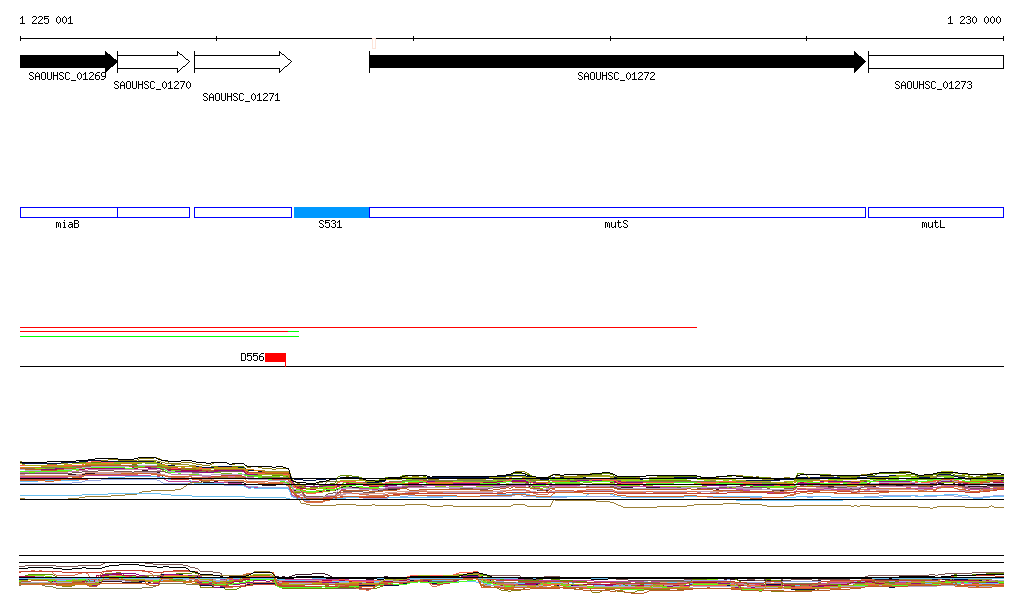Click the blue outlined segment left of S531
The width and height of the screenshot is (1024, 611).
pos(243,212)
